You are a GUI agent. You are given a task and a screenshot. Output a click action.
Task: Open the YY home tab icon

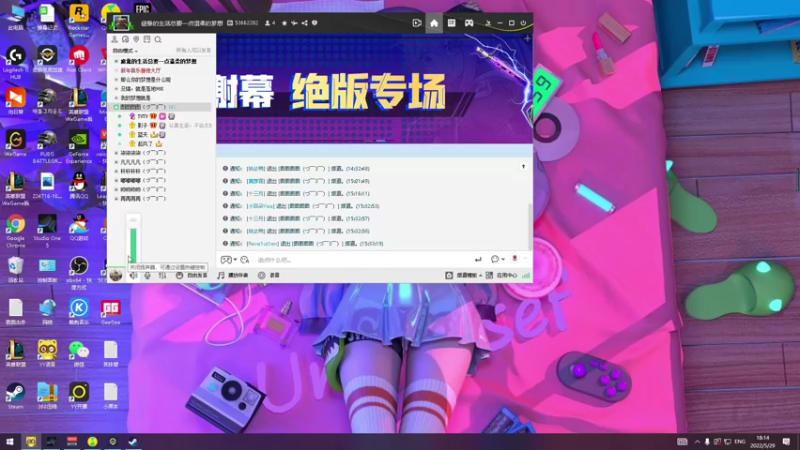(x=434, y=23)
